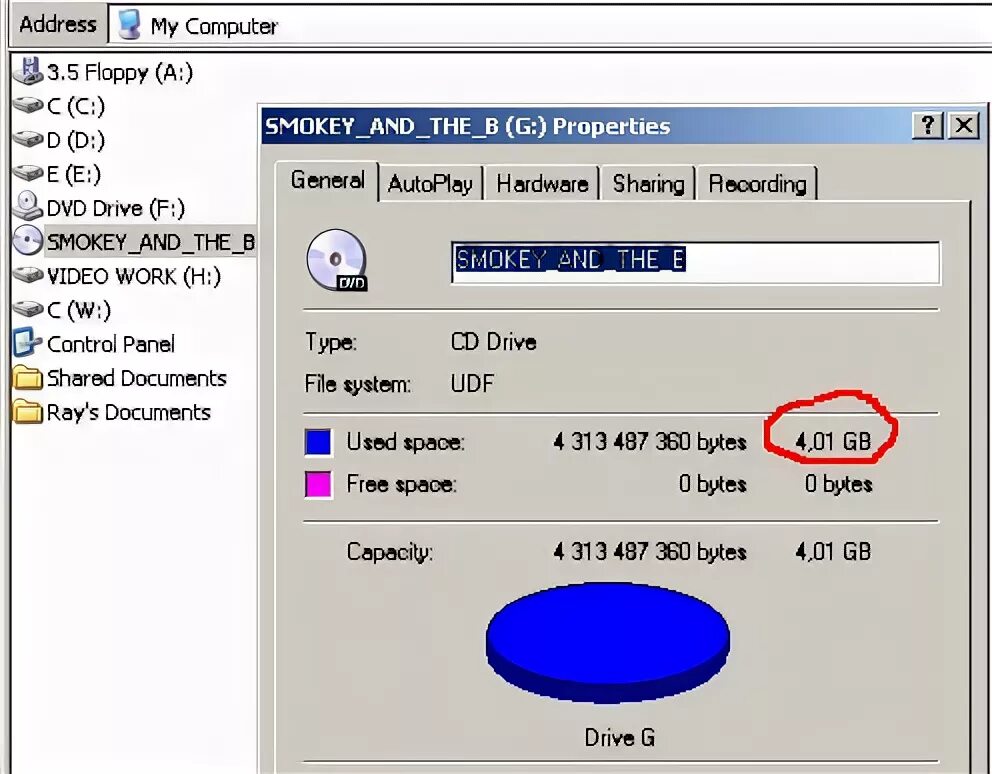Switch to the AutoPlay tab
Screen dimensions: 992x774
(431, 183)
